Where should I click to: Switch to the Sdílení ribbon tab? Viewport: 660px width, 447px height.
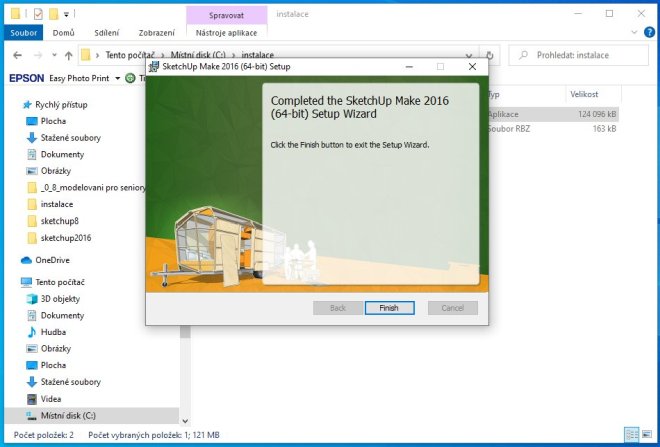point(106,32)
